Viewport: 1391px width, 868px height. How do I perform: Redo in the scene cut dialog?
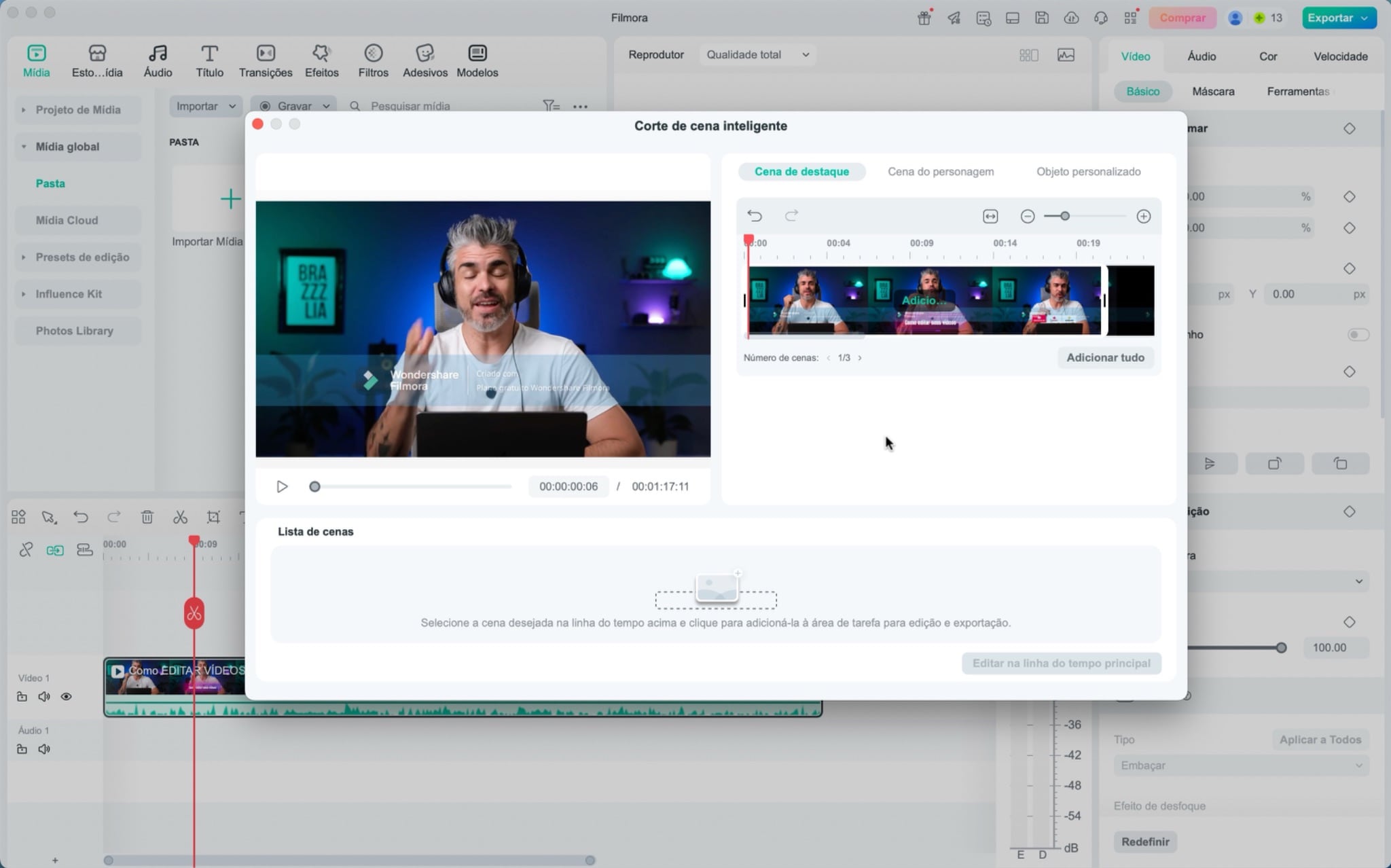pos(791,216)
